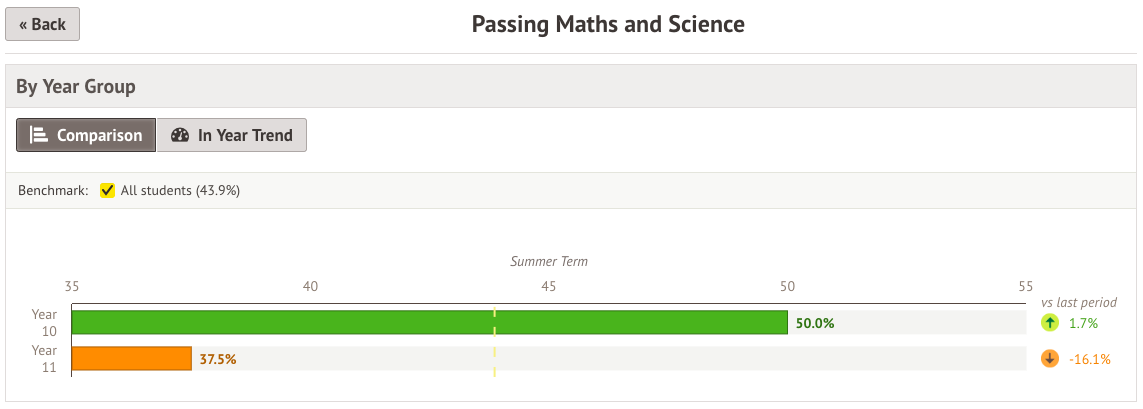Click the All students (43.9%) label
This screenshot has width=1143, height=409.
(x=180, y=190)
